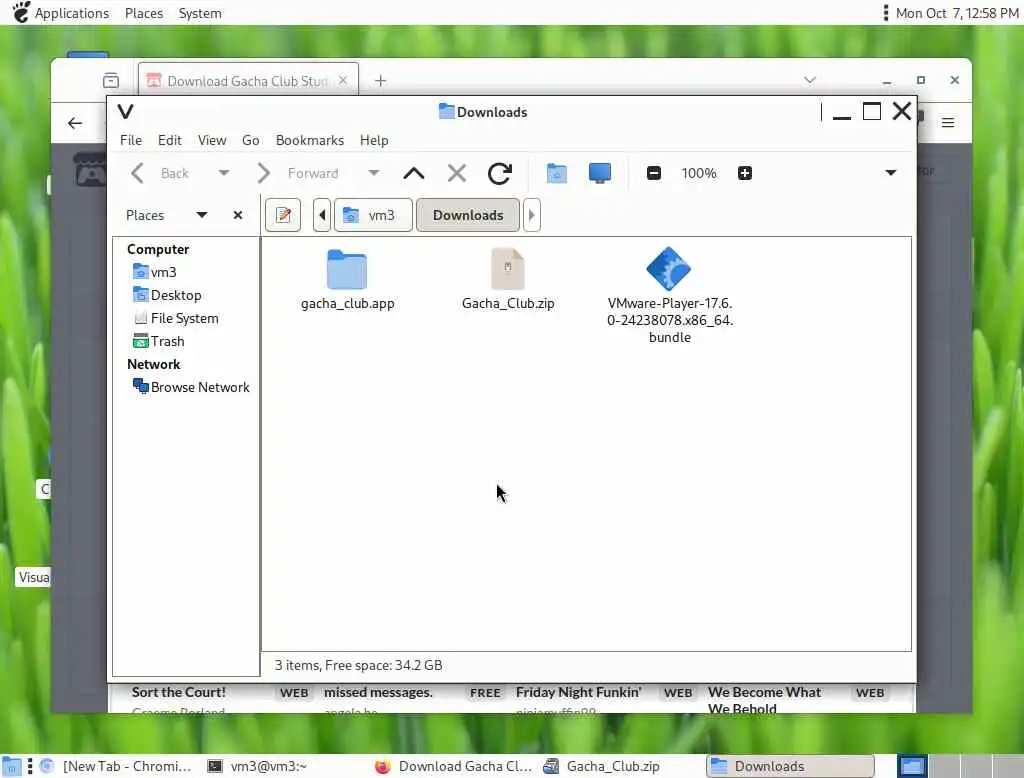Viewport: 1024px width, 778px height.
Task: Switch to the vm3@vm3 terminal taskbar item
Action: (257, 766)
